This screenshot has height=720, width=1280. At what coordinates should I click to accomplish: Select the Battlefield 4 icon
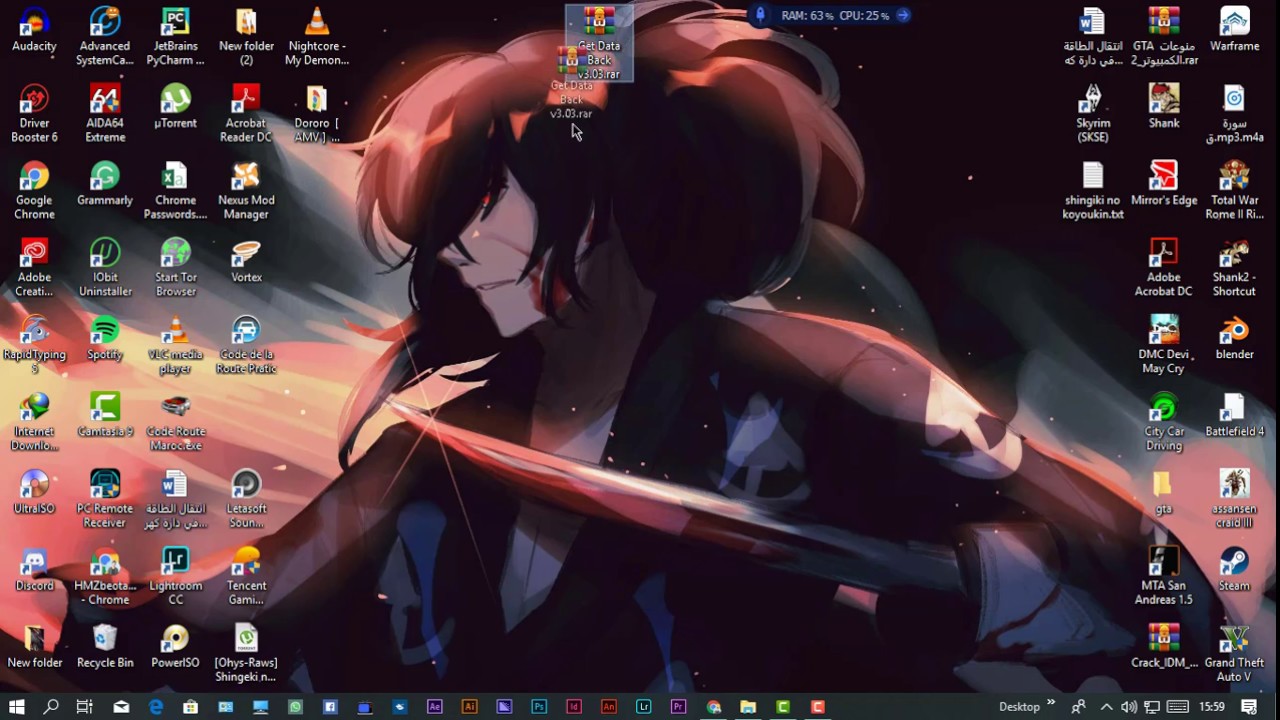point(1234,415)
